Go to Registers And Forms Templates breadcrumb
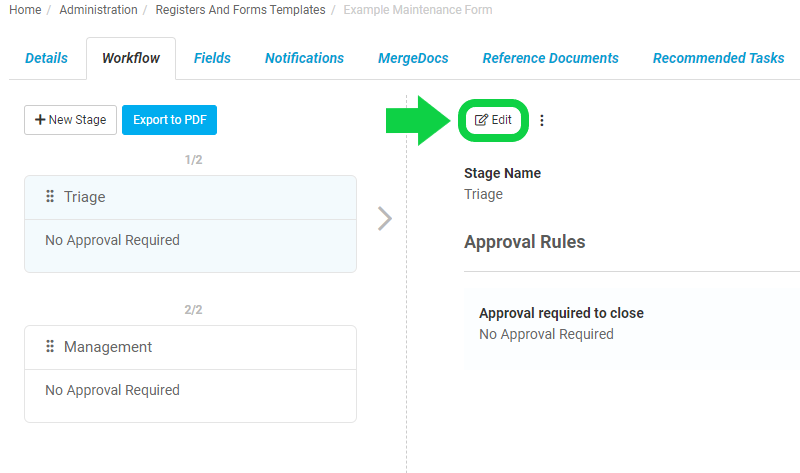 click(x=240, y=10)
